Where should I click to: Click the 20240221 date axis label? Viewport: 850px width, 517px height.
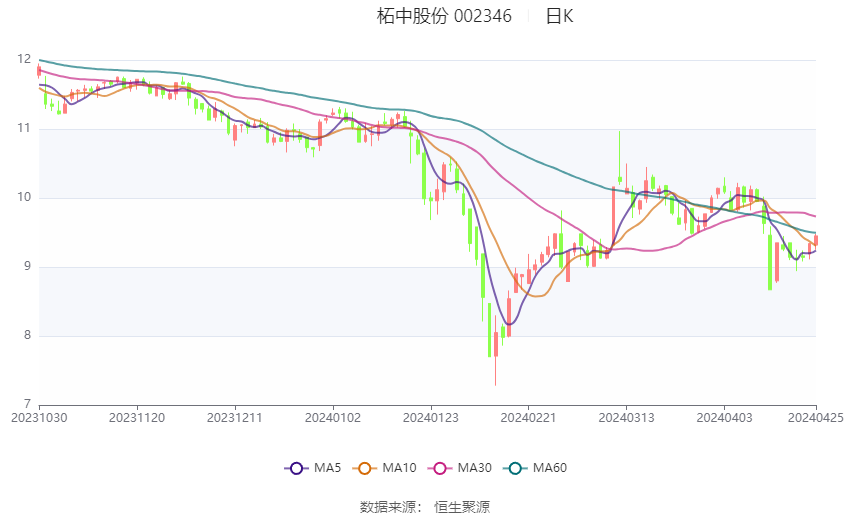point(529,416)
